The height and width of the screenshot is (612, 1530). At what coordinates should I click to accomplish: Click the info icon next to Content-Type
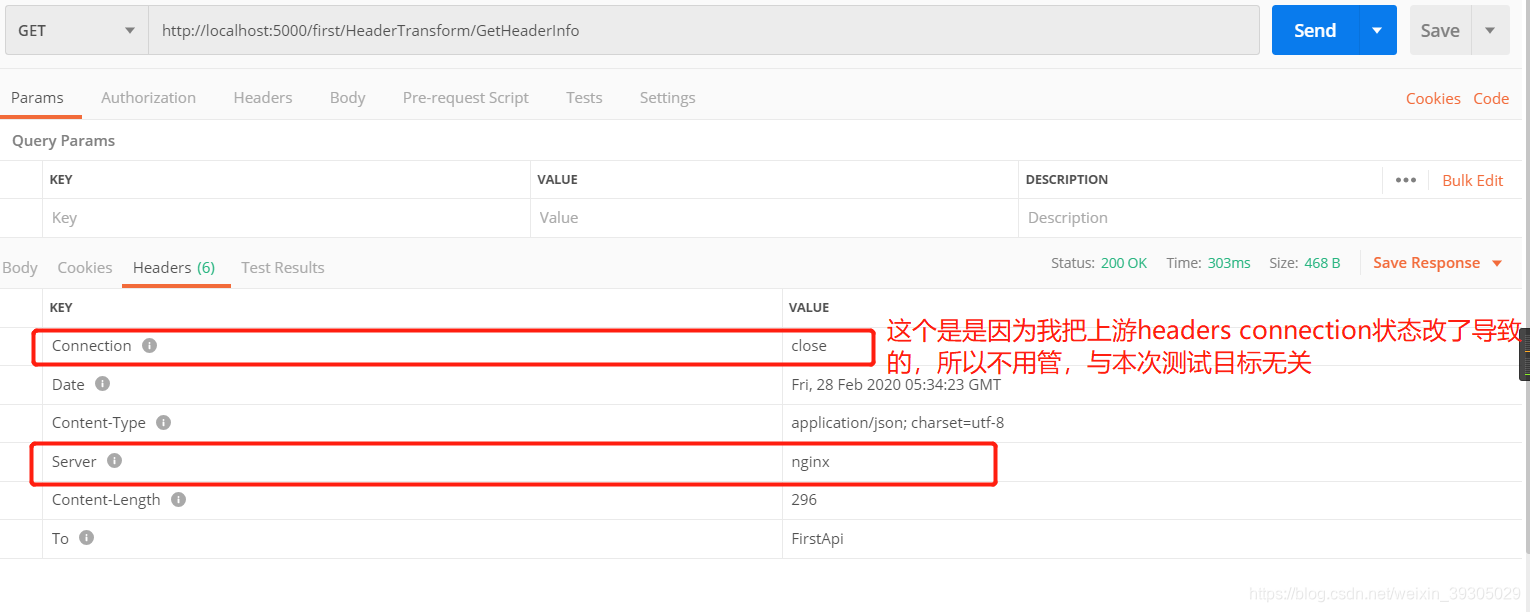(x=163, y=423)
